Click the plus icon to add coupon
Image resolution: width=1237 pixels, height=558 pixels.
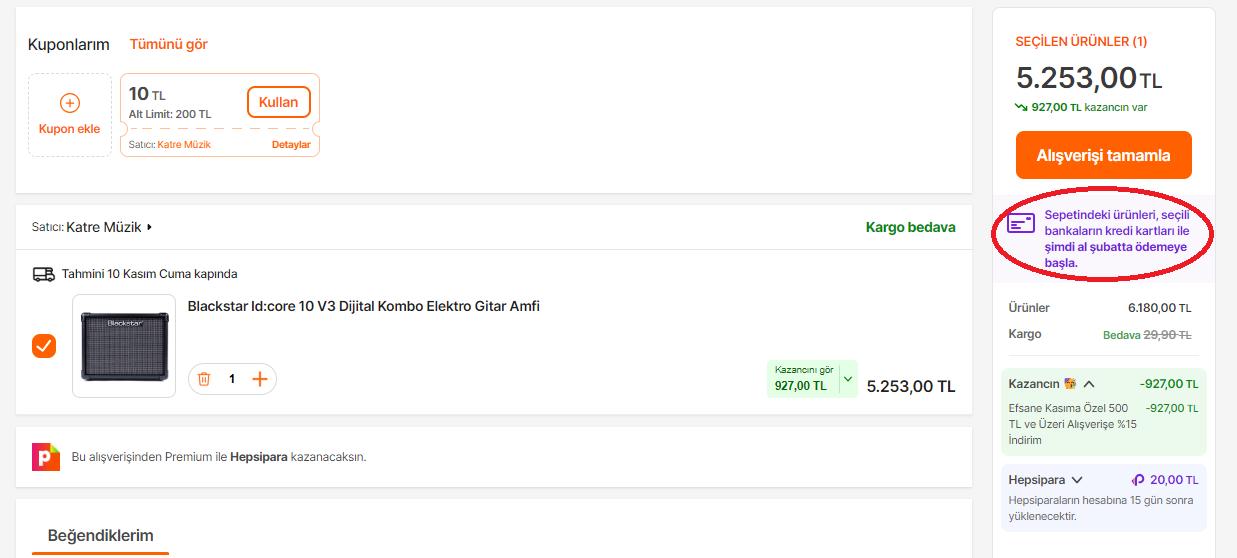(x=70, y=103)
